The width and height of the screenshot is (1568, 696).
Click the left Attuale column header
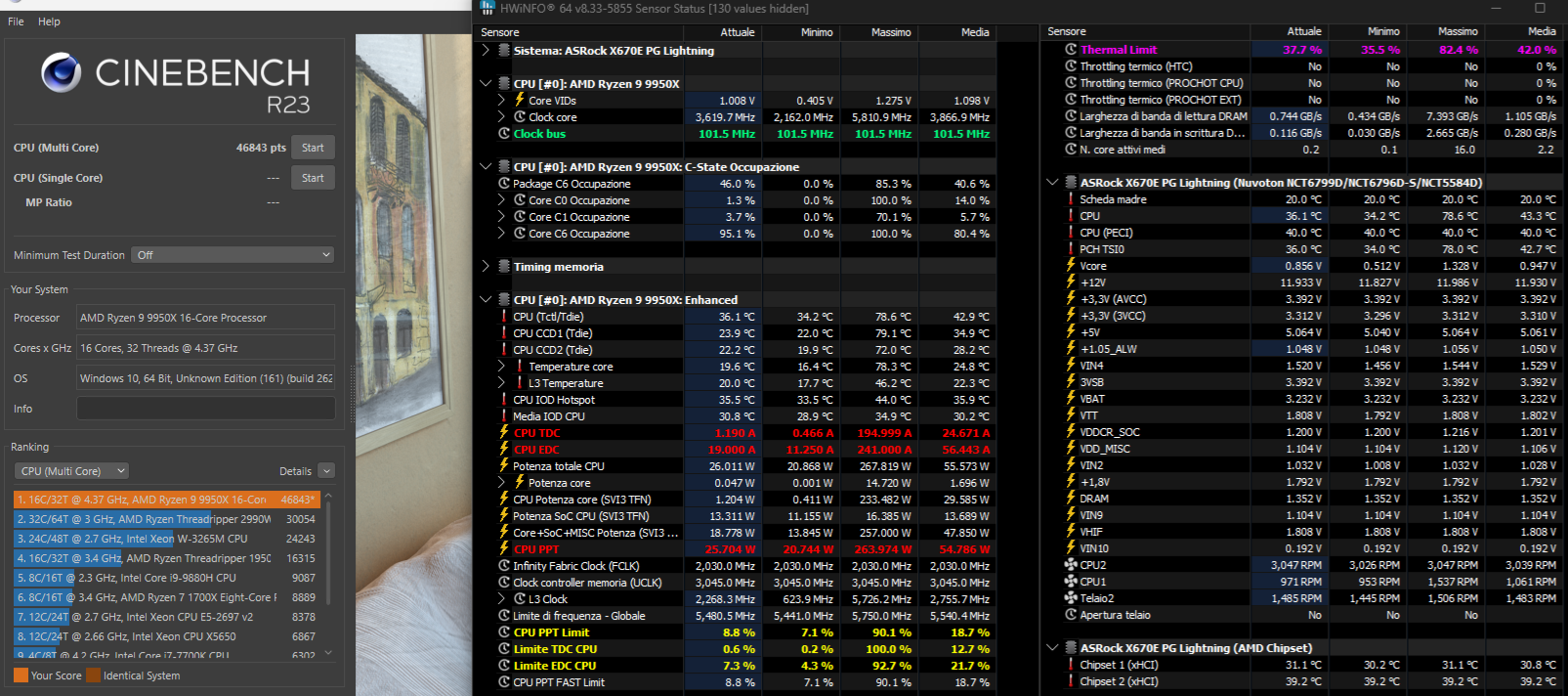point(724,32)
